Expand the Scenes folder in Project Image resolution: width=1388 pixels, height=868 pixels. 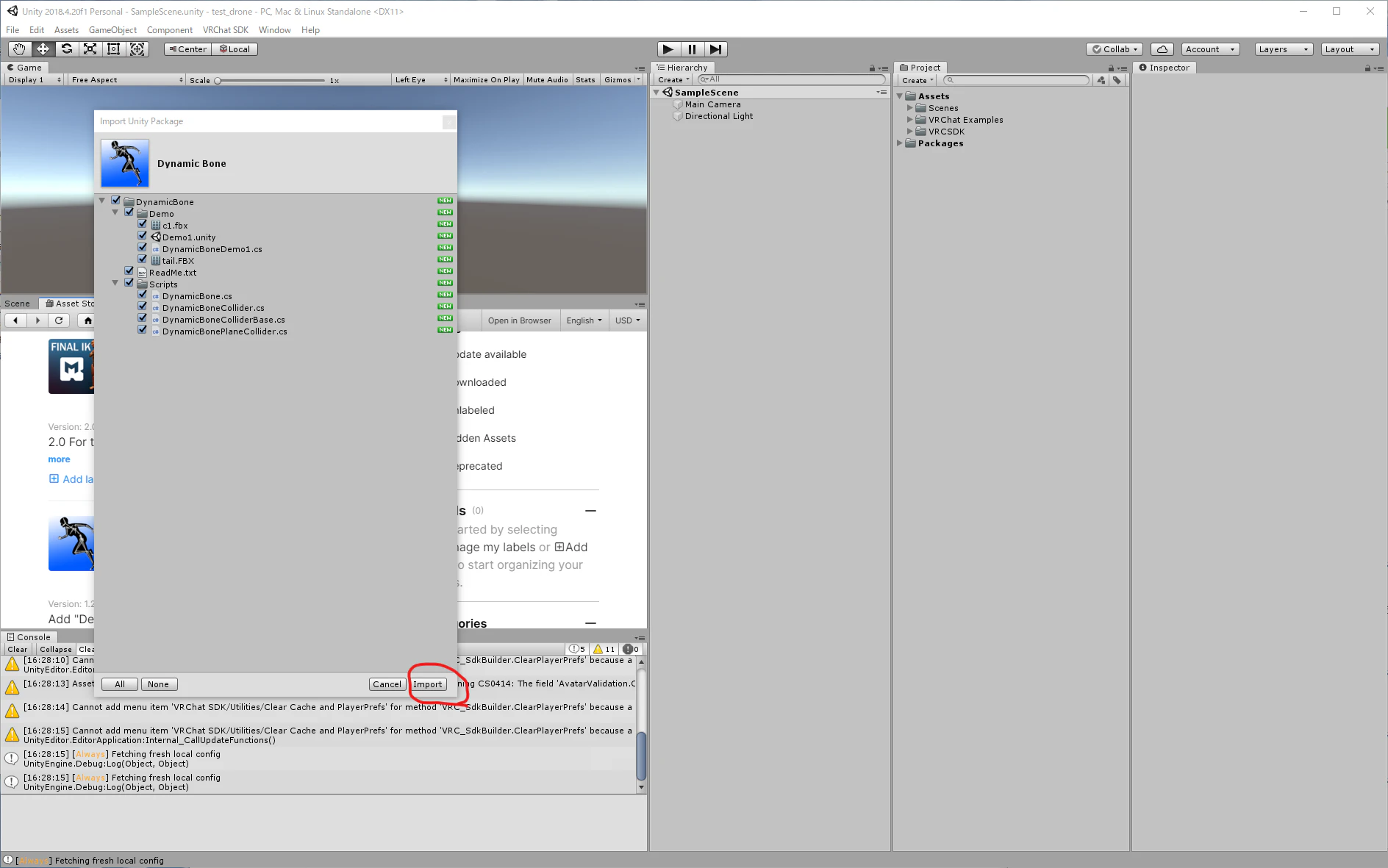910,108
